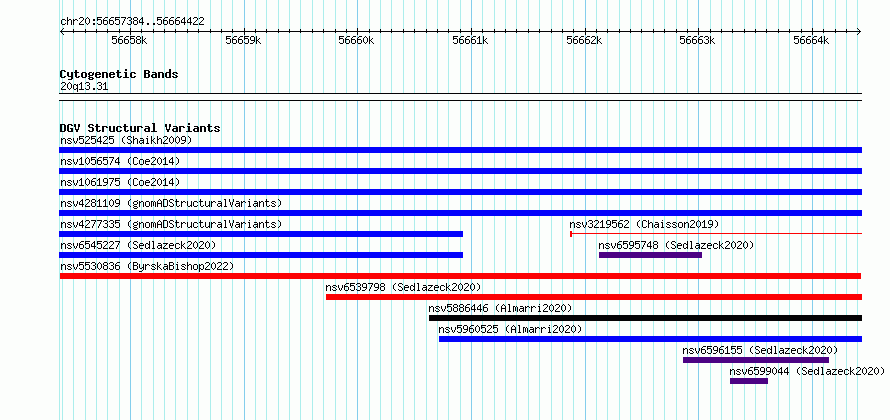Click the 56664k ruler tick label

coord(812,41)
